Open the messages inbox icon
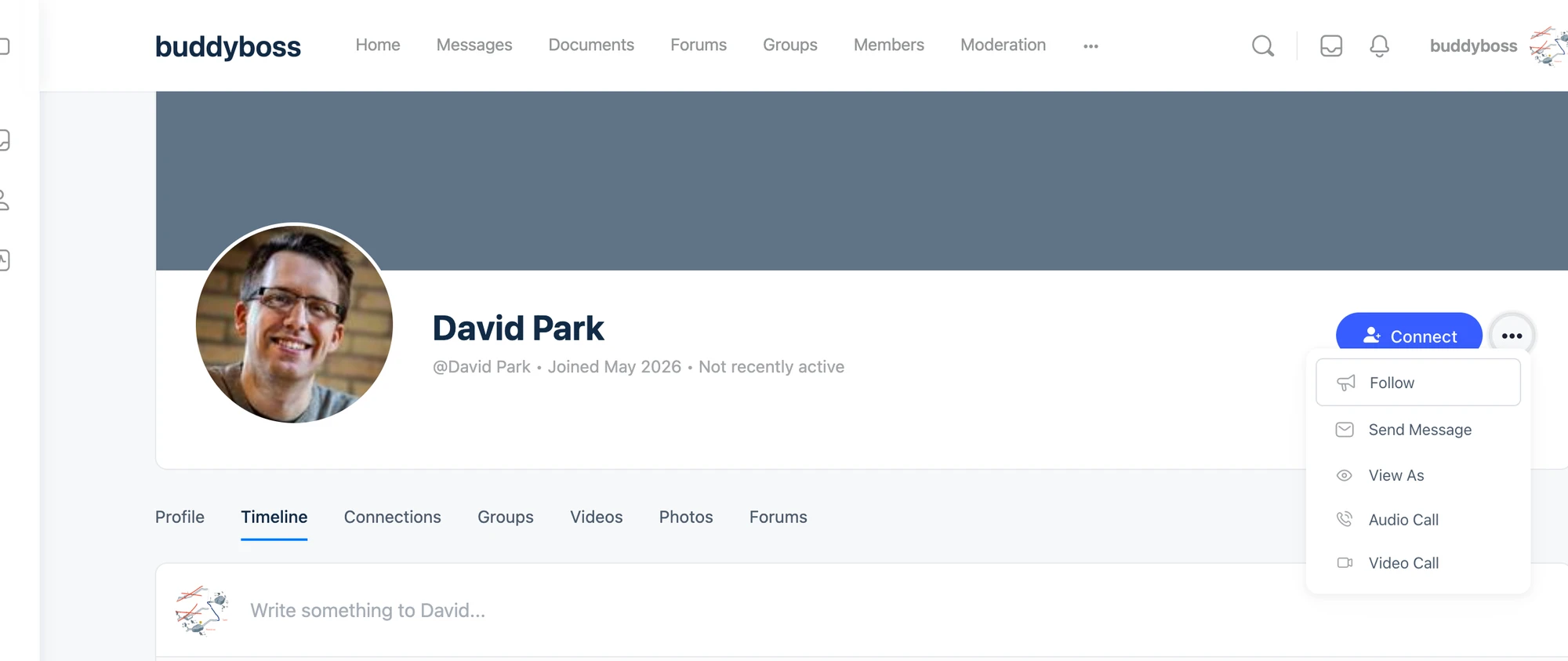 click(x=1331, y=45)
